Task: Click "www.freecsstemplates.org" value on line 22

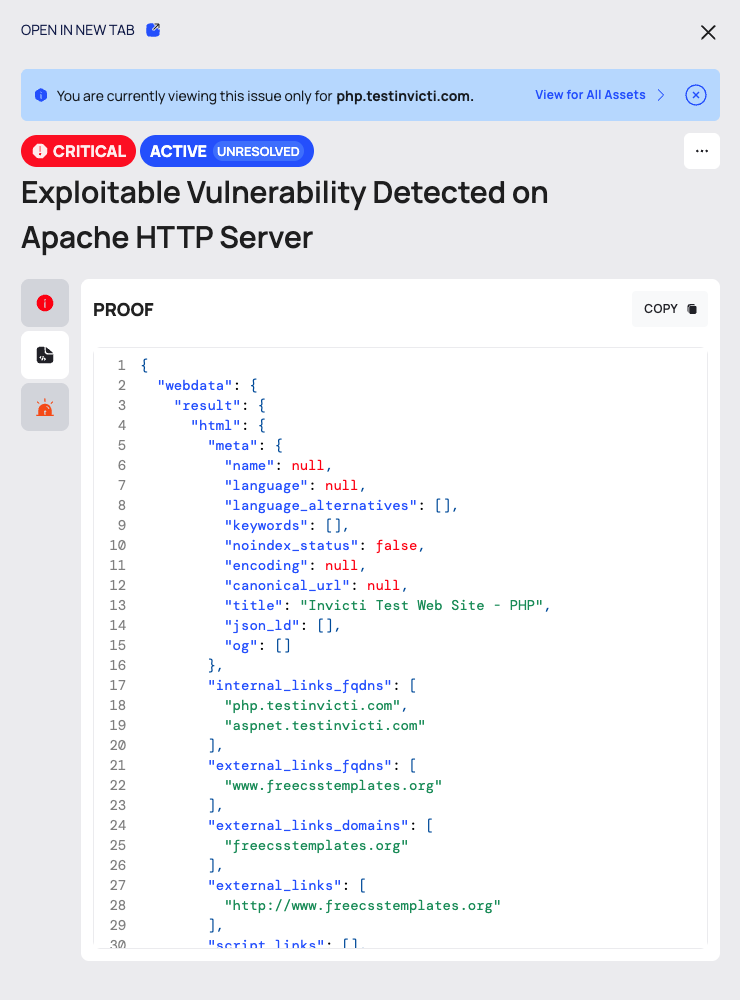Action: click(333, 786)
